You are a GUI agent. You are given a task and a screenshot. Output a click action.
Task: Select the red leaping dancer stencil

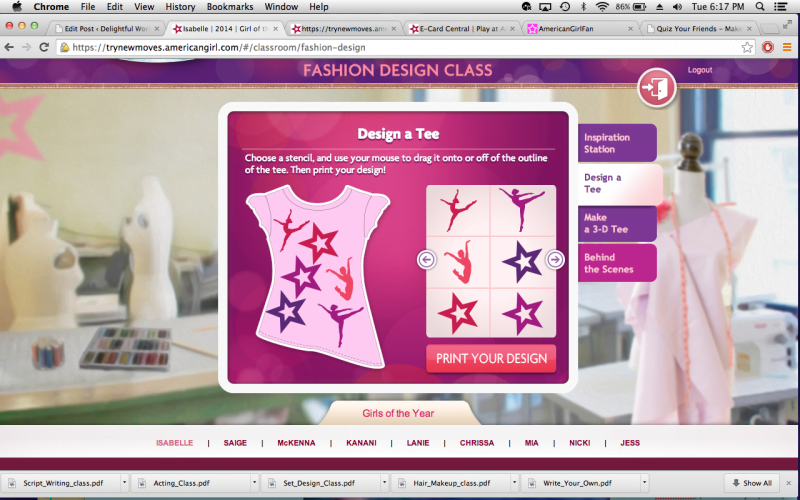[x=458, y=210]
